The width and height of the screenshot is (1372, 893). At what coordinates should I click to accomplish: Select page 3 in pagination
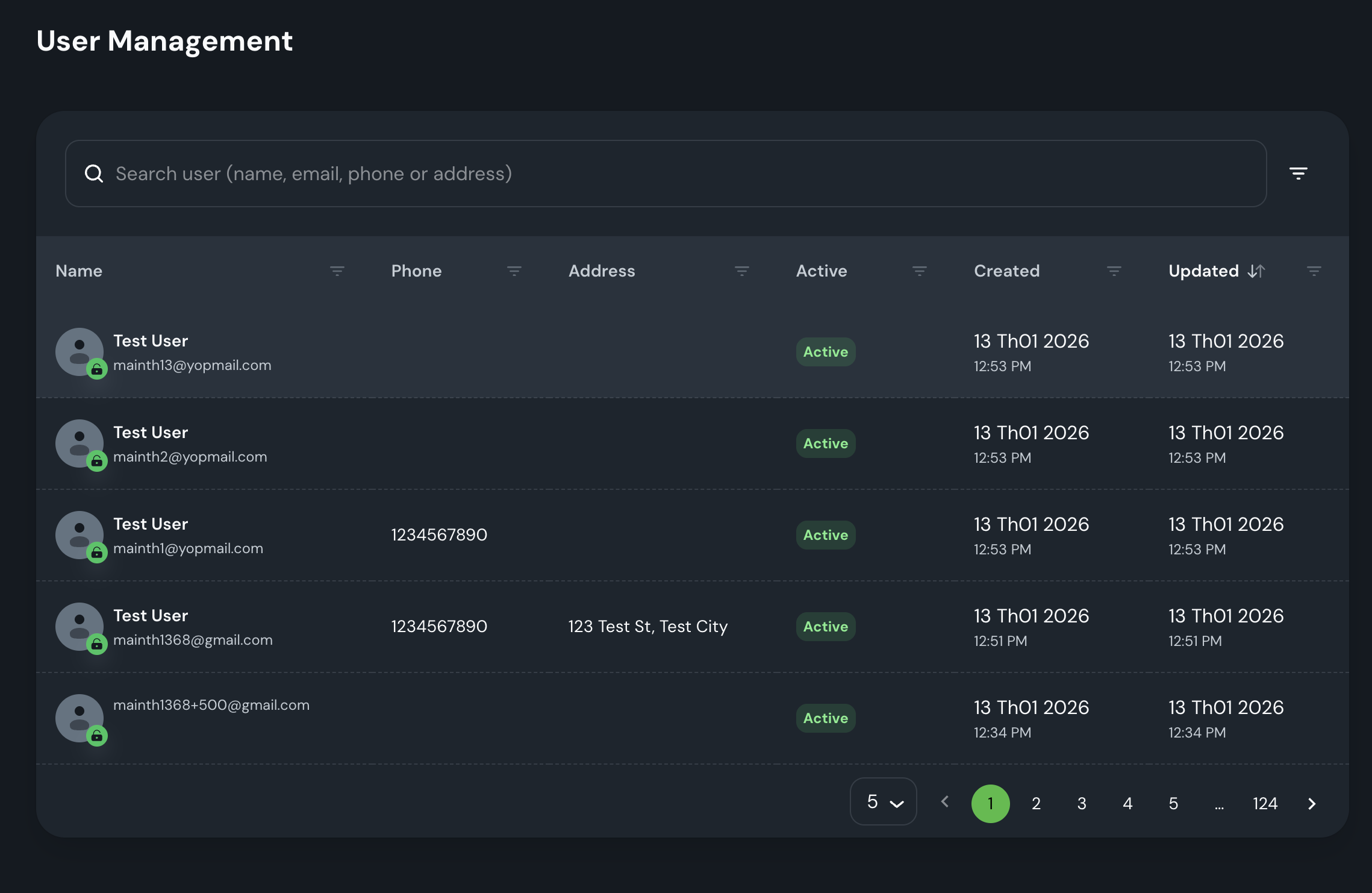pyautogui.click(x=1082, y=803)
